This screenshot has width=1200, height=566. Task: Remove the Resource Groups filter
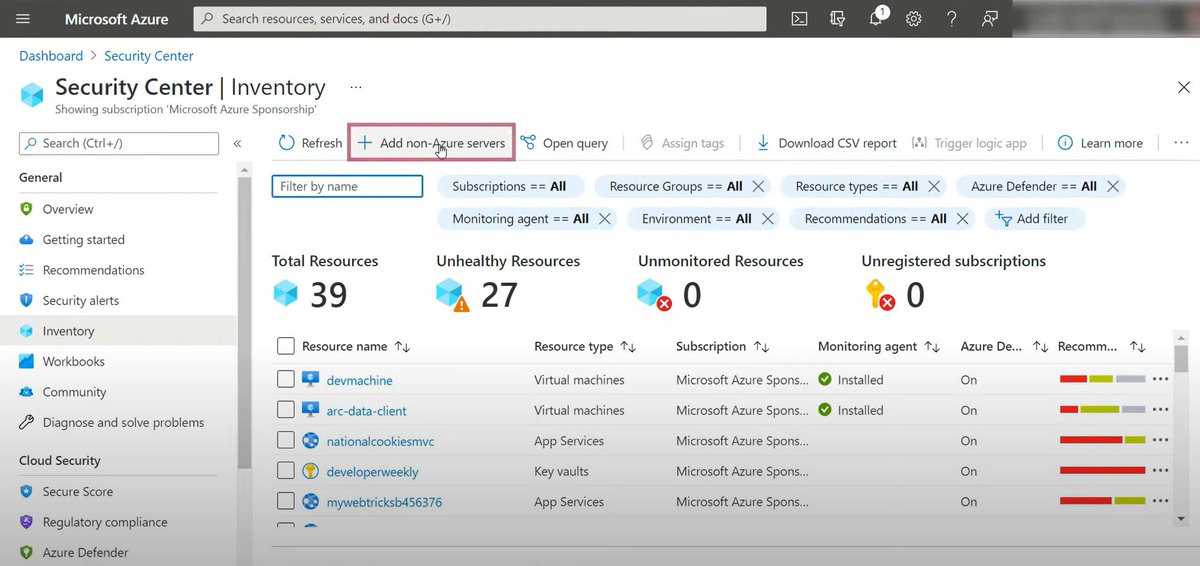click(758, 187)
